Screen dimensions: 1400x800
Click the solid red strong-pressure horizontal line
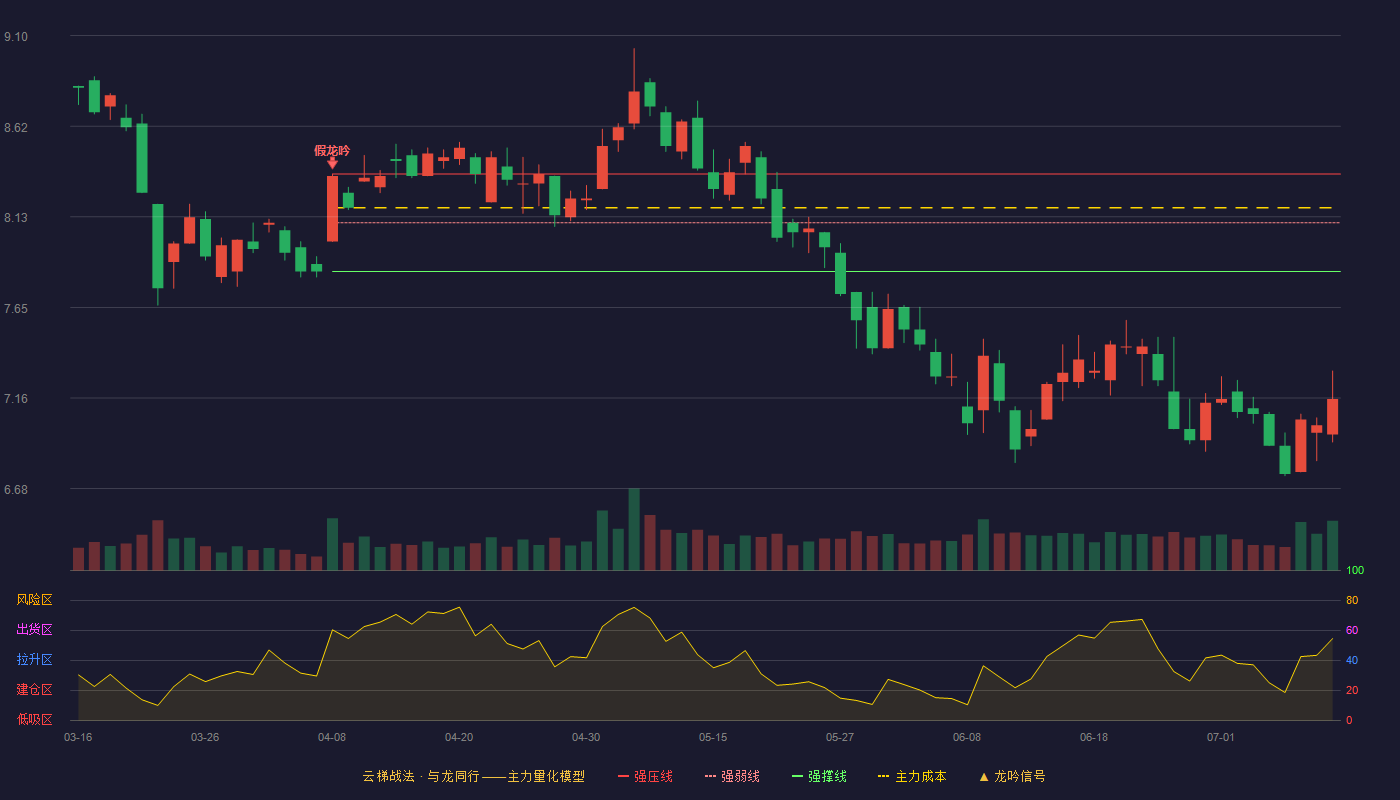[836, 174]
